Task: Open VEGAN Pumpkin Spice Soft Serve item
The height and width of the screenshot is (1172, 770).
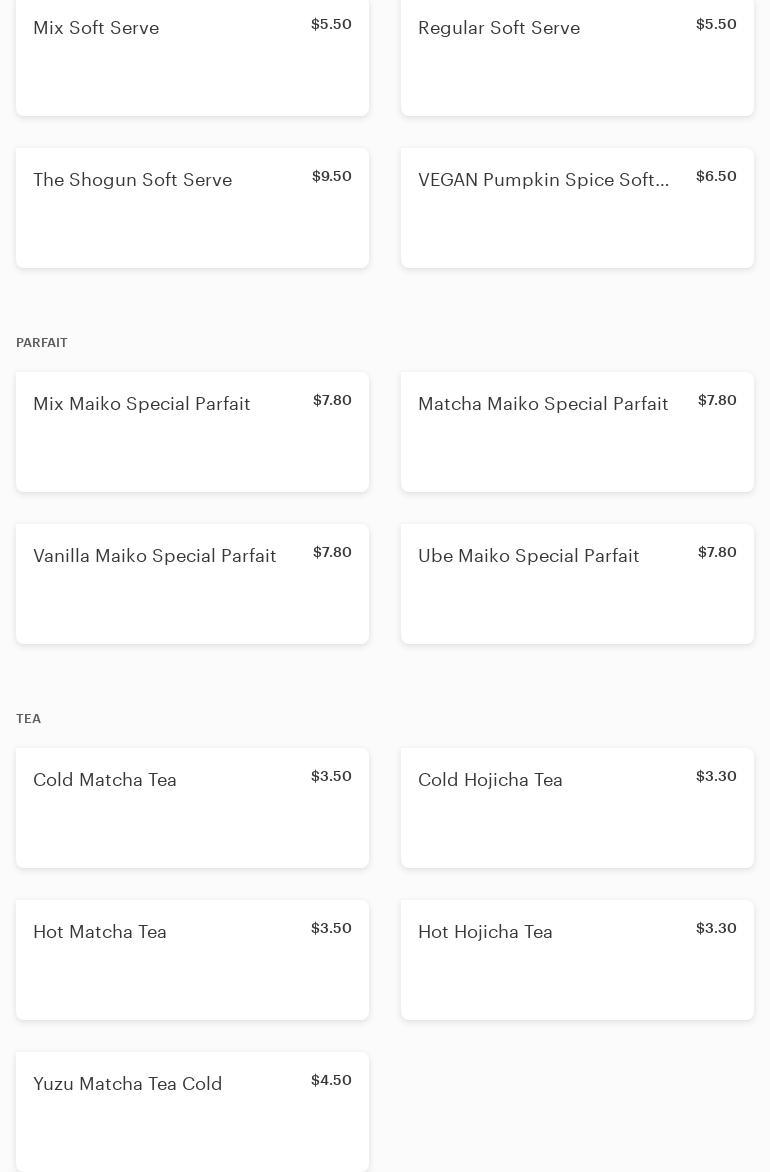Action: coord(577,208)
